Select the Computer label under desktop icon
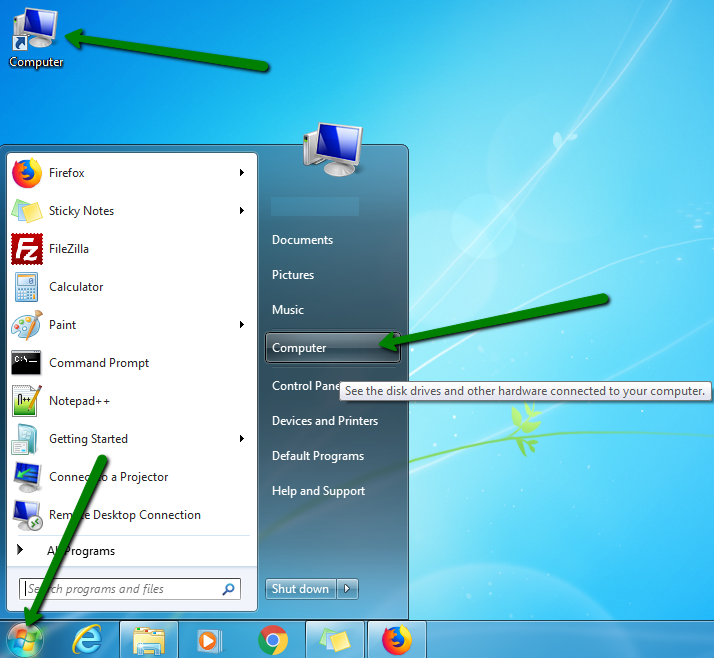Screen dimensions: 714x658 [36, 62]
